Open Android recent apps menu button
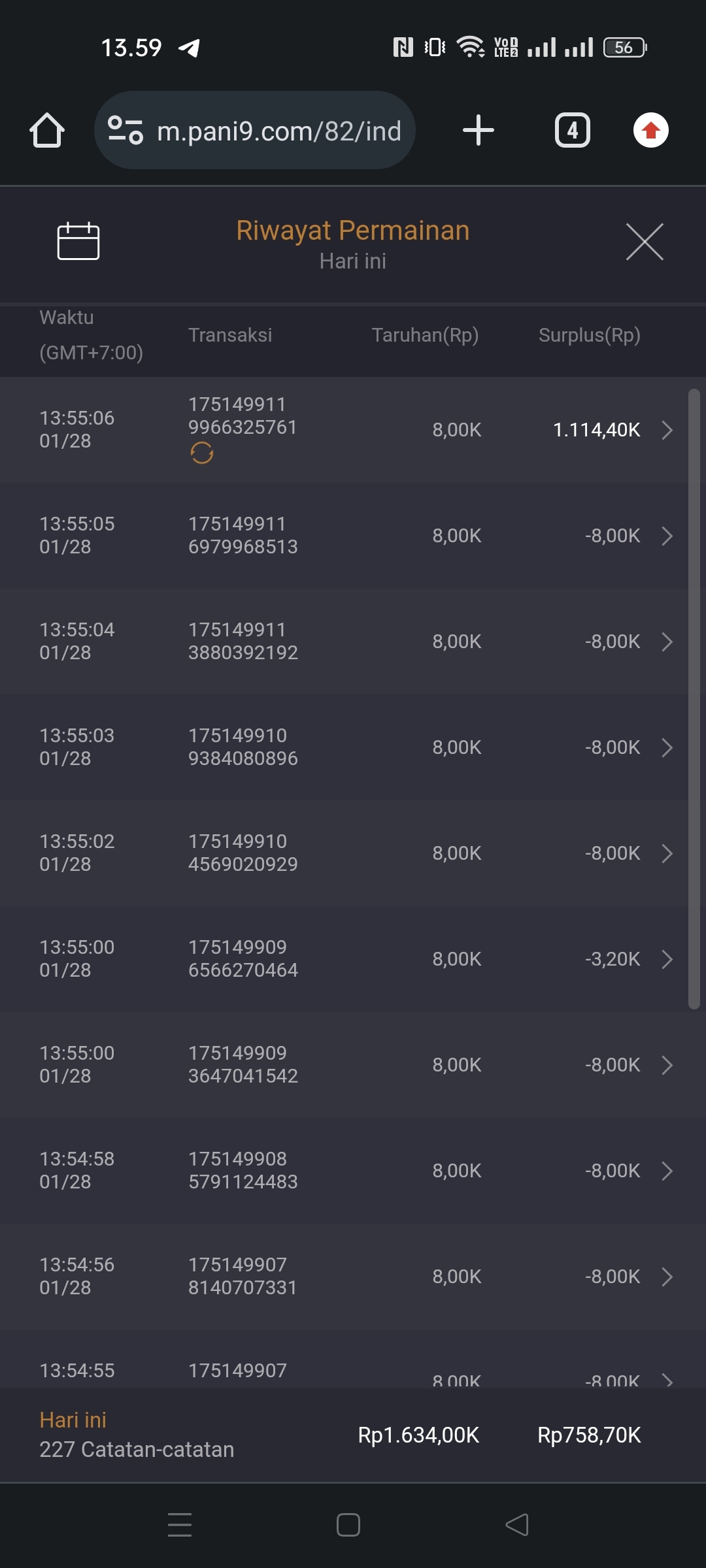The height and width of the screenshot is (1568, 706). coord(180,1525)
